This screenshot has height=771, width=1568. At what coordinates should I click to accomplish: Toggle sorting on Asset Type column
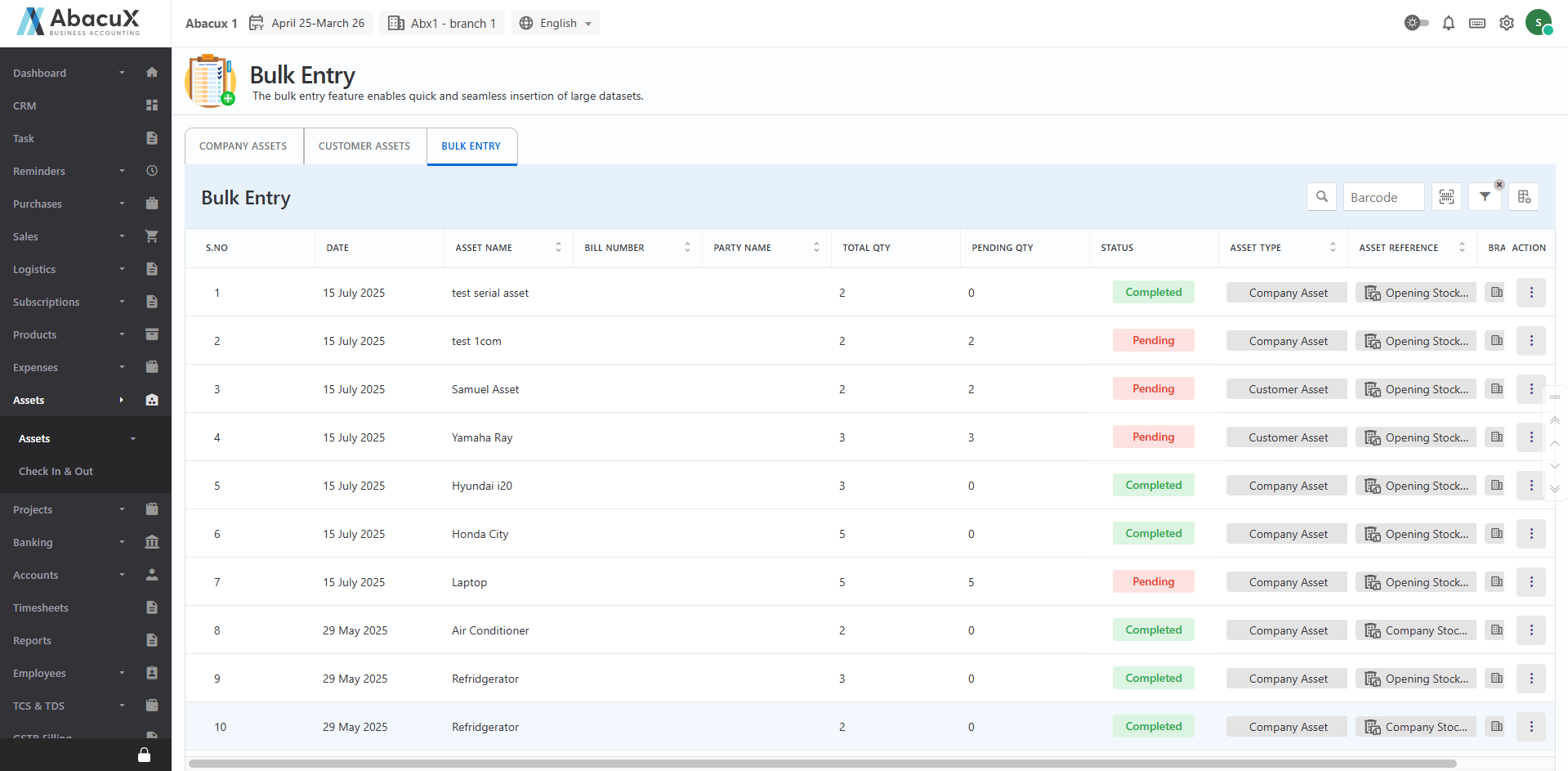click(1333, 248)
